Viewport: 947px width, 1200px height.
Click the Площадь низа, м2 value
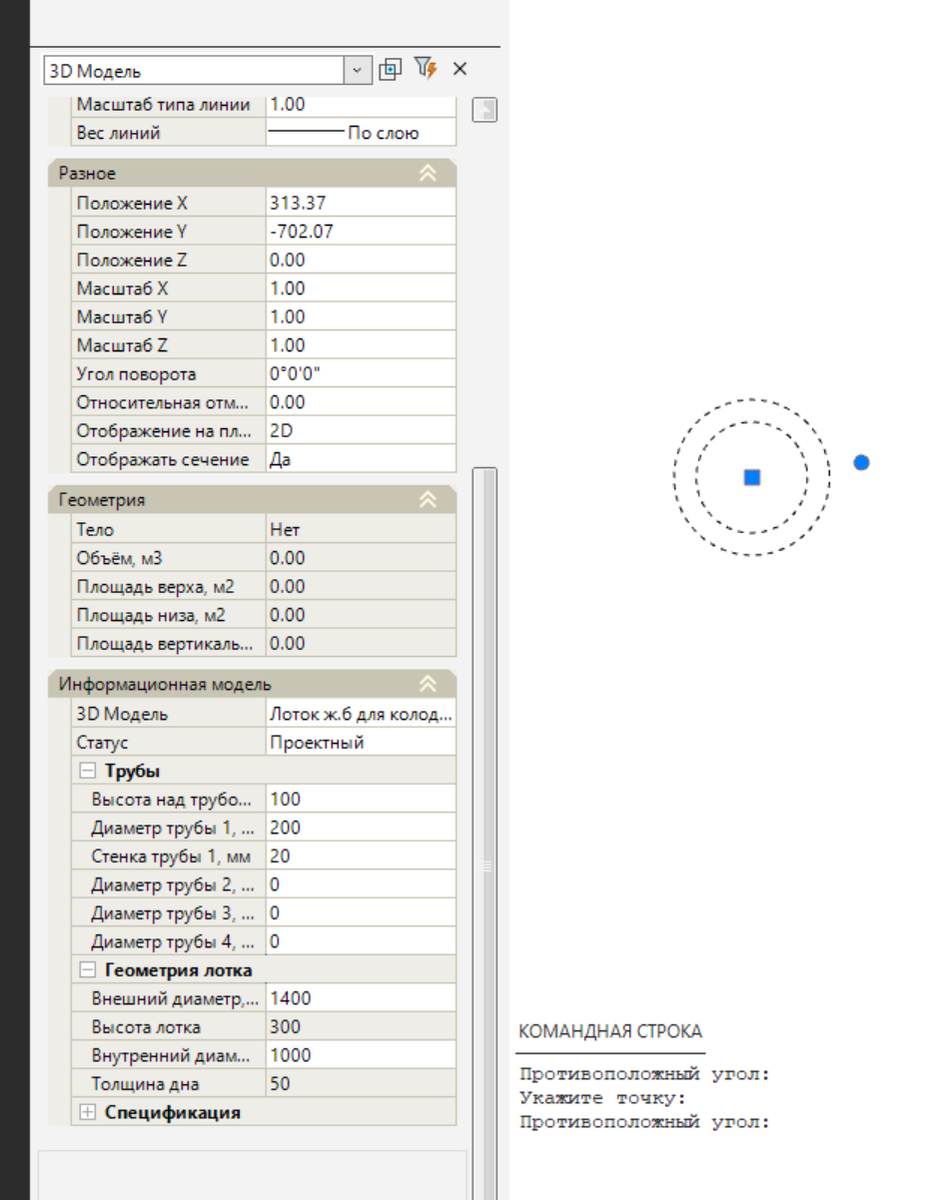point(360,615)
